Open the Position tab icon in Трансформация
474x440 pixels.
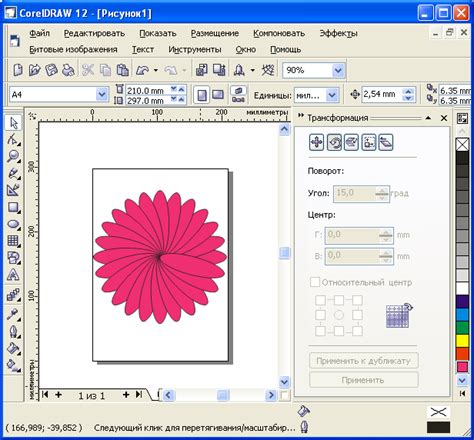pos(316,143)
